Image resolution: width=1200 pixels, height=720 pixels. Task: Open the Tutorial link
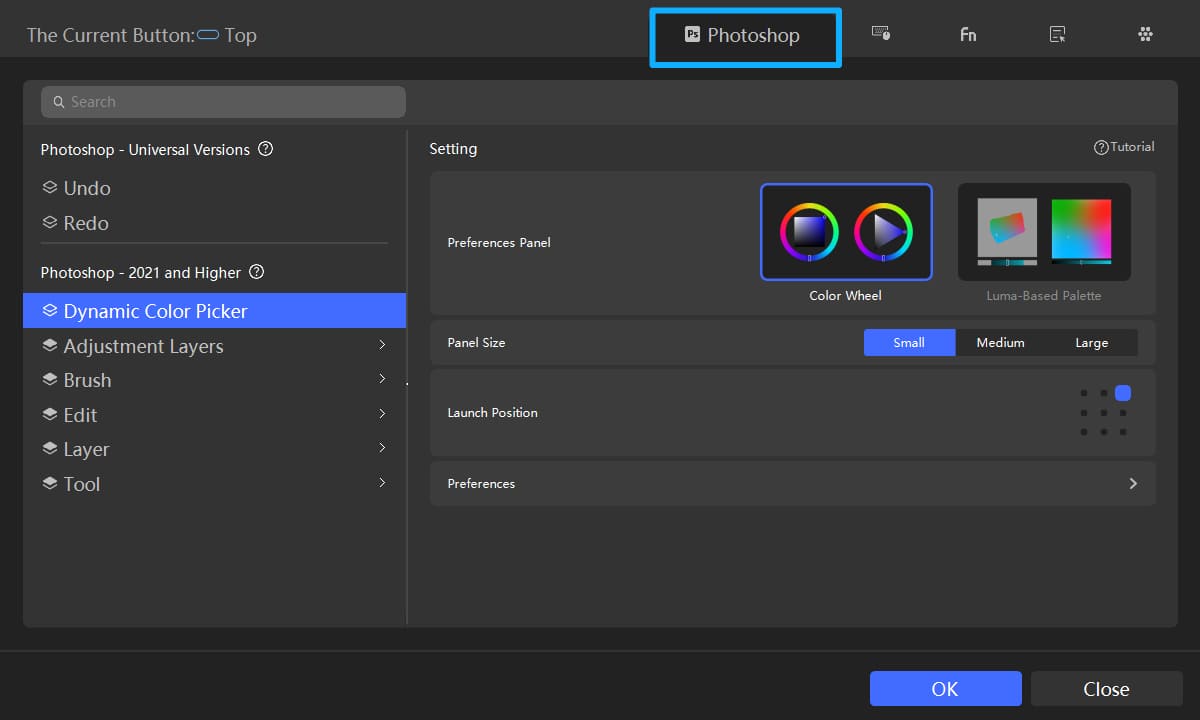(1124, 147)
